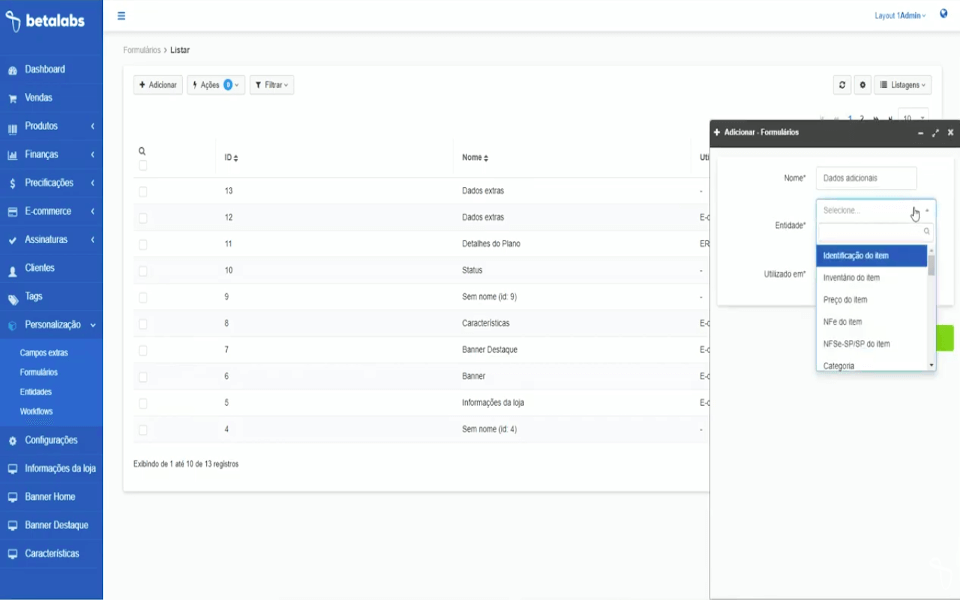The width and height of the screenshot is (960, 600).
Task: Click the Configurações gear icon
Action: 12,441
